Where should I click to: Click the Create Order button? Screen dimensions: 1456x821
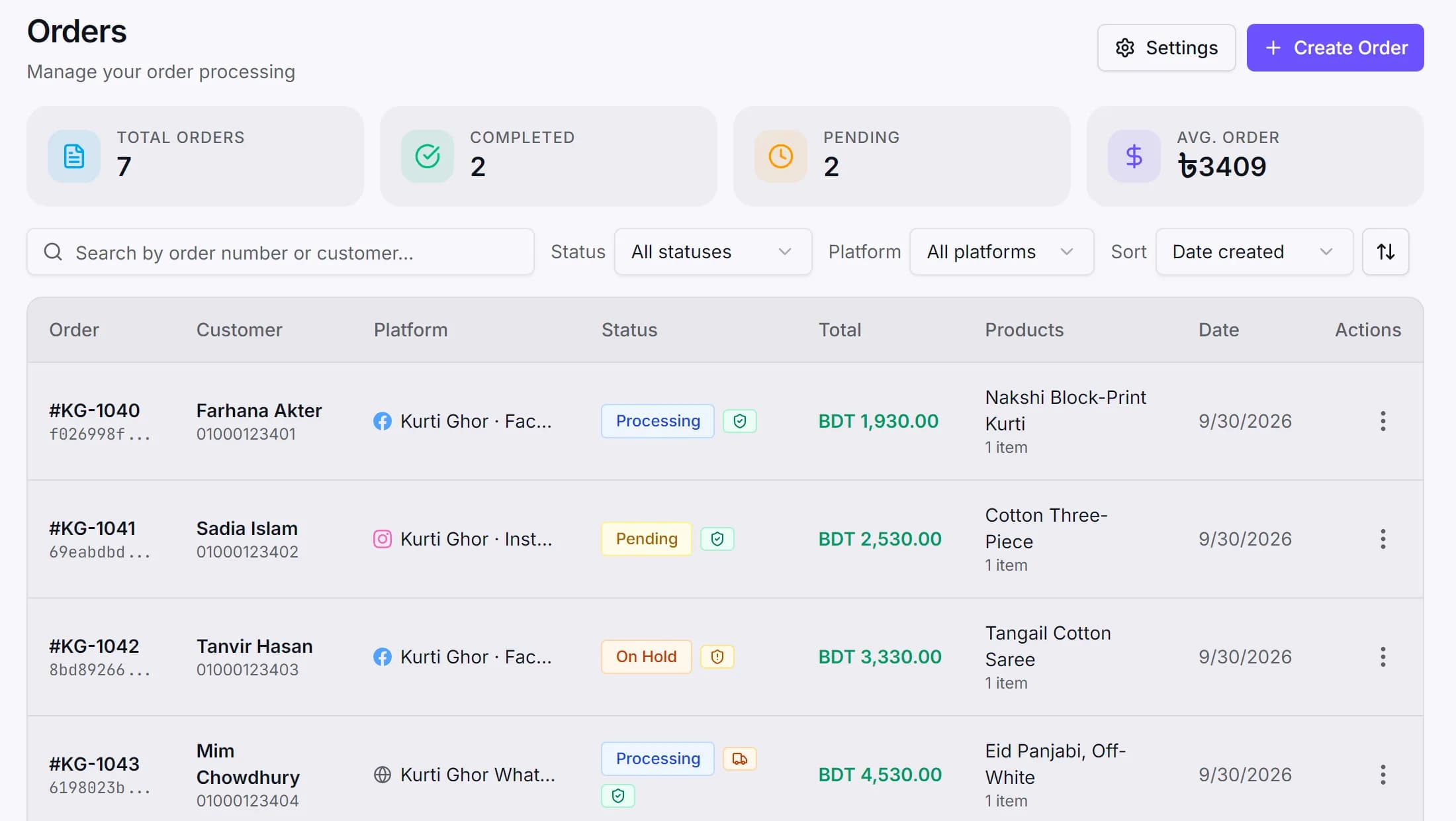pos(1335,48)
